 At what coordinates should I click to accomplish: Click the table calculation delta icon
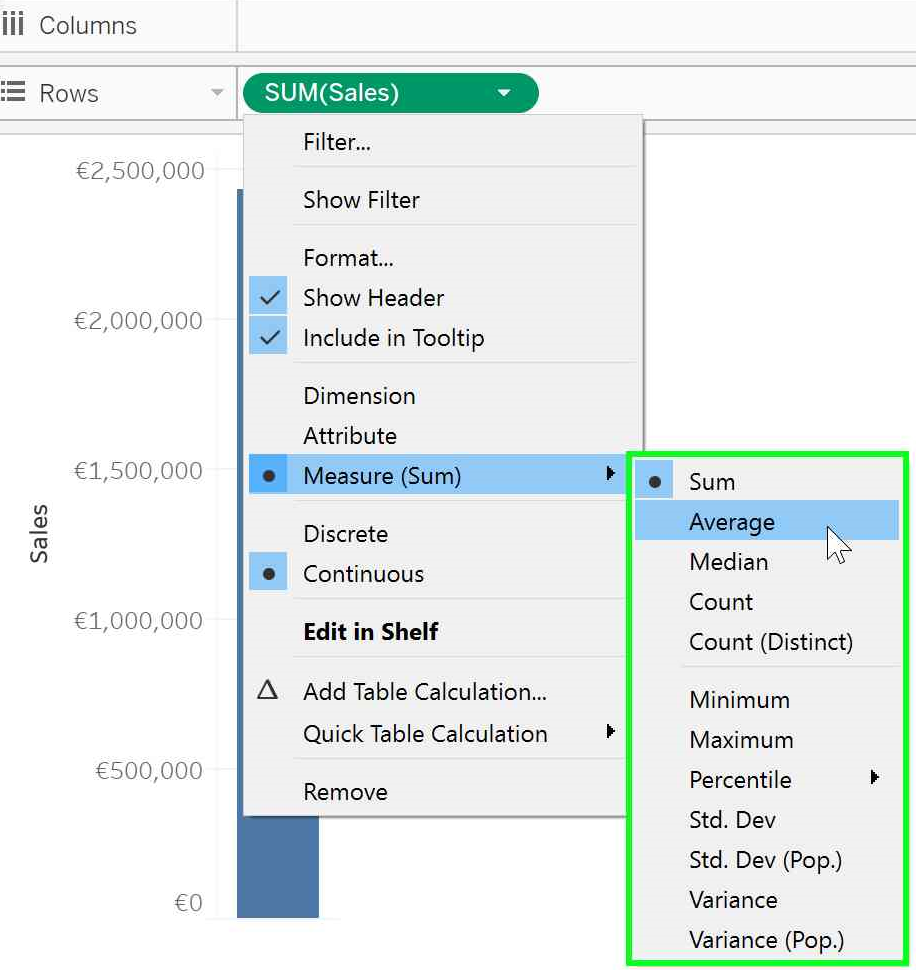click(x=267, y=691)
